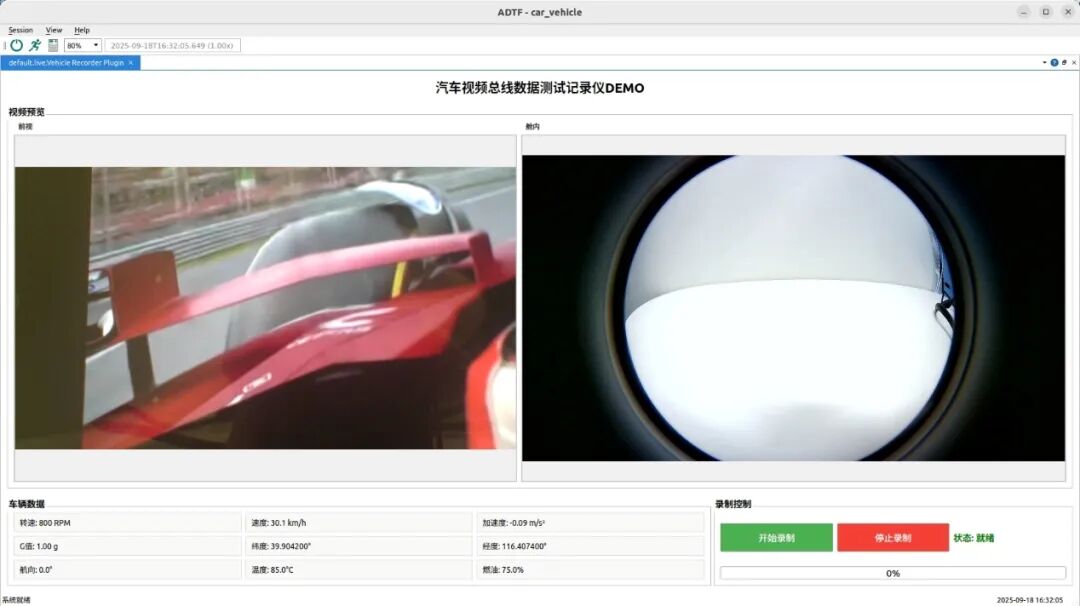Image resolution: width=1080 pixels, height=606 pixels.
Task: Click the 纬度: 39.904200° value
Action: [358, 546]
